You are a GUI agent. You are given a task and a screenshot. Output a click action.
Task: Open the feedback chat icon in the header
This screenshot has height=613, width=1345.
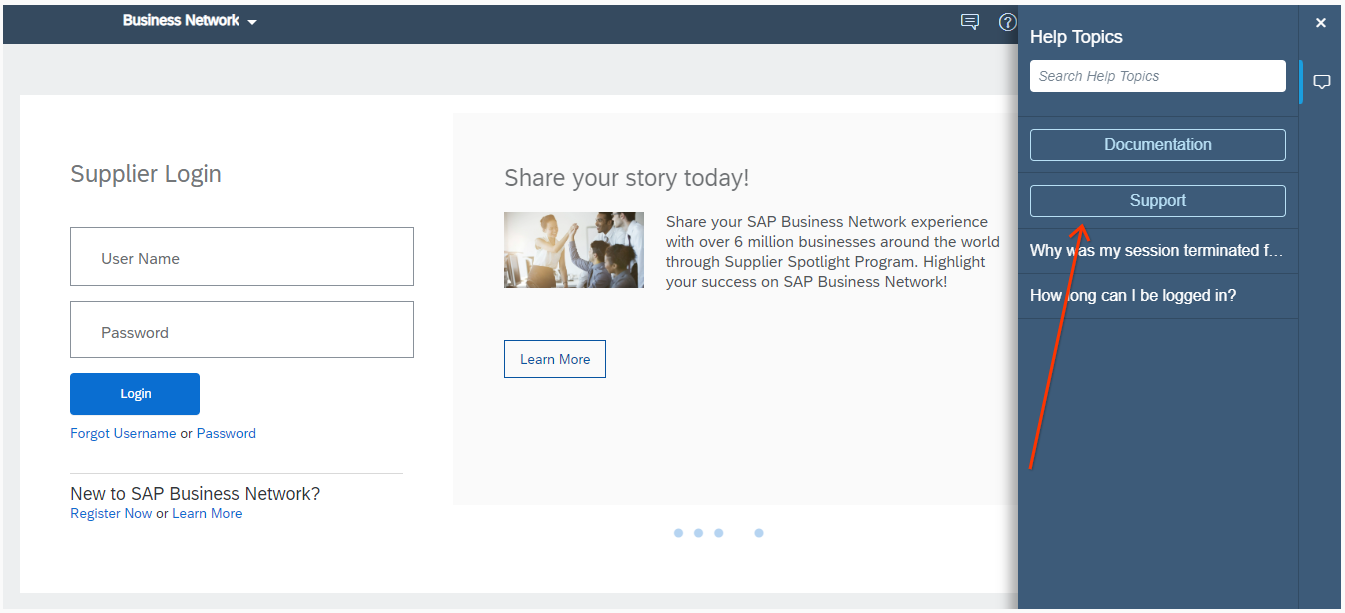point(969,21)
